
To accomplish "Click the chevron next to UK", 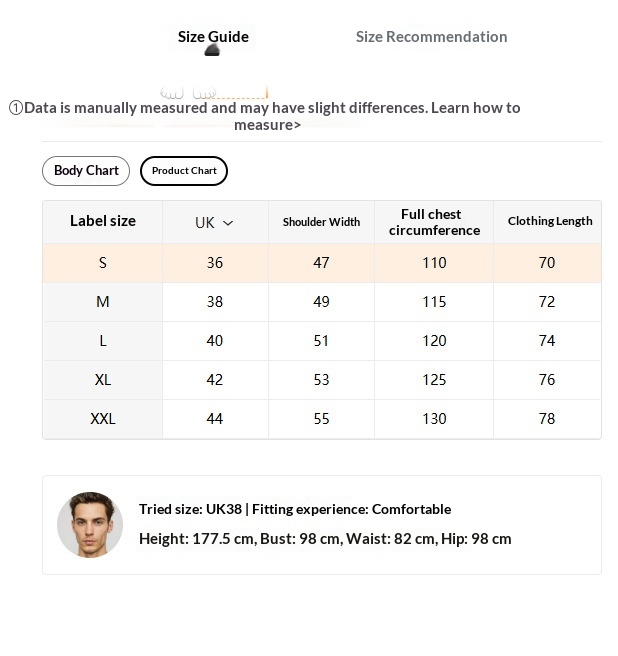I will click(x=228, y=223).
